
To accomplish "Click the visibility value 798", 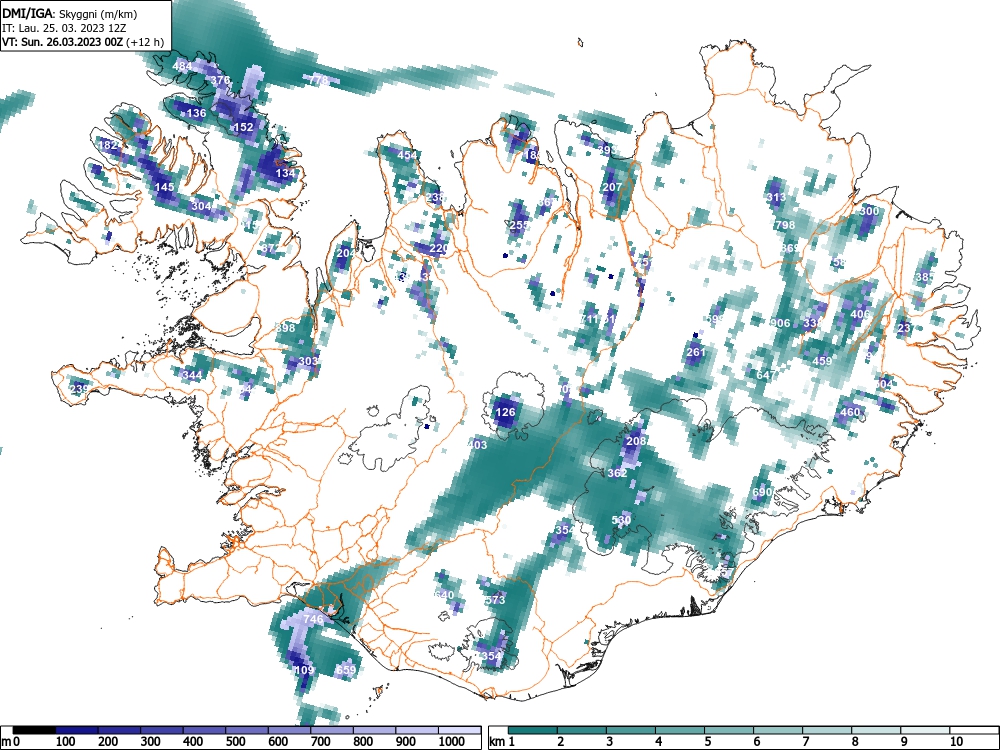I will 785,224.
